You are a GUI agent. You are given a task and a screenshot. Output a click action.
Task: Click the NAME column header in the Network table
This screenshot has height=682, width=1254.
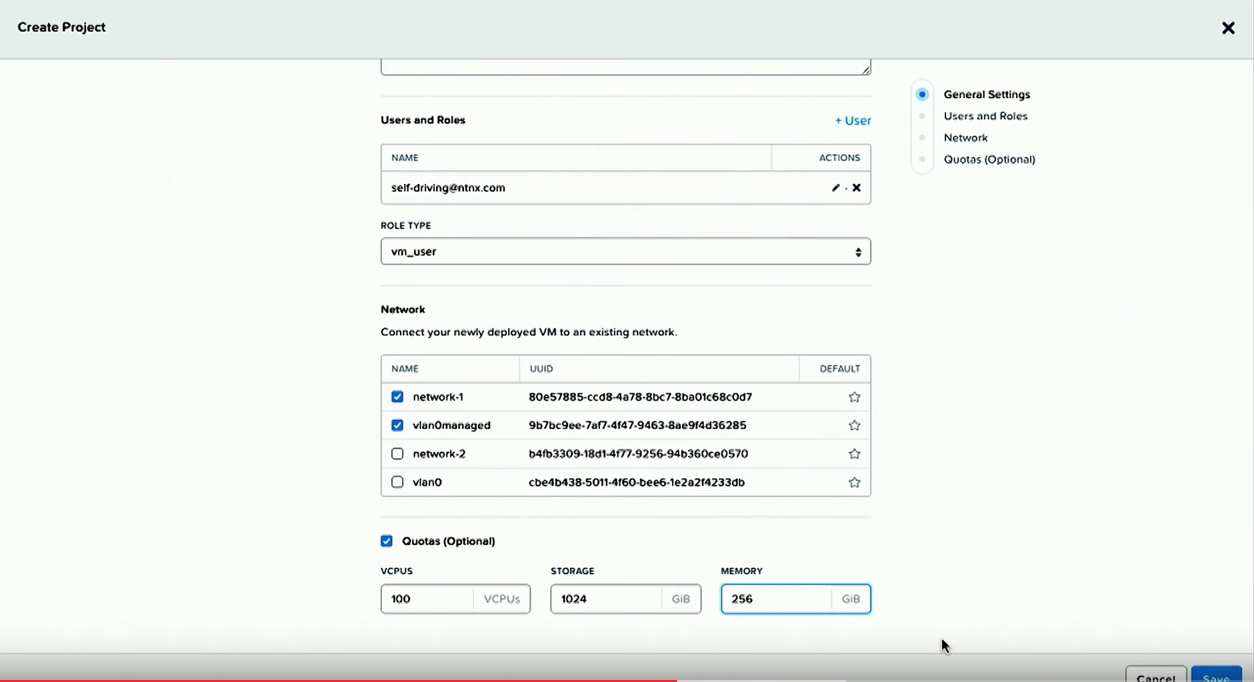(x=405, y=369)
